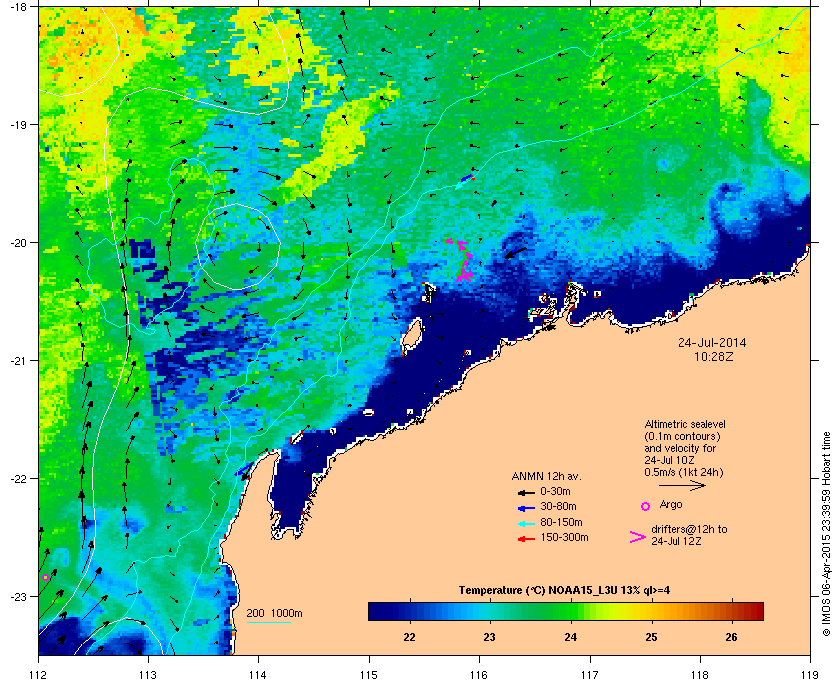This screenshot has height=680, width=840.
Task: Click the '-21' latitude axis label
Action: coord(18,360)
